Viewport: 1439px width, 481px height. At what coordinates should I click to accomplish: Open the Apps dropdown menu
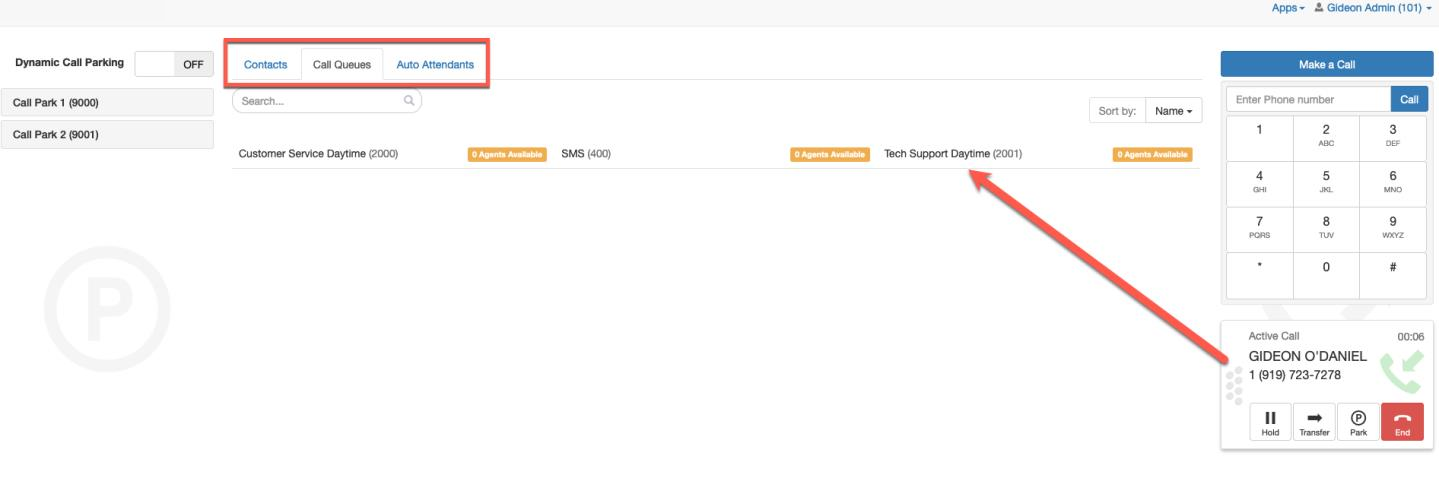point(1288,8)
